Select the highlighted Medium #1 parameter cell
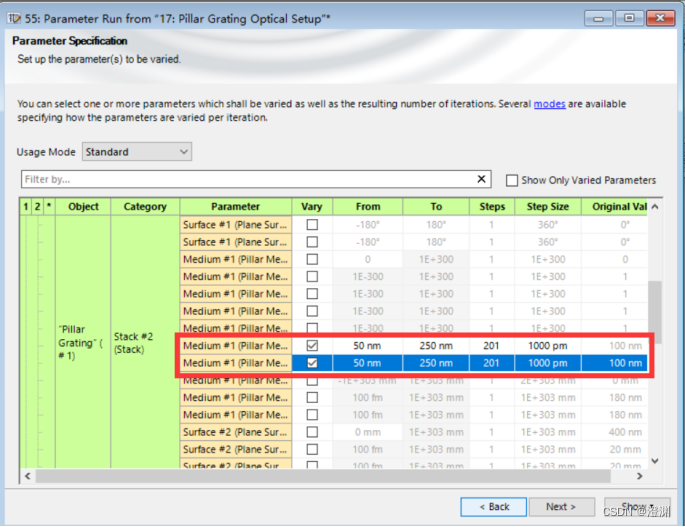 (235, 363)
